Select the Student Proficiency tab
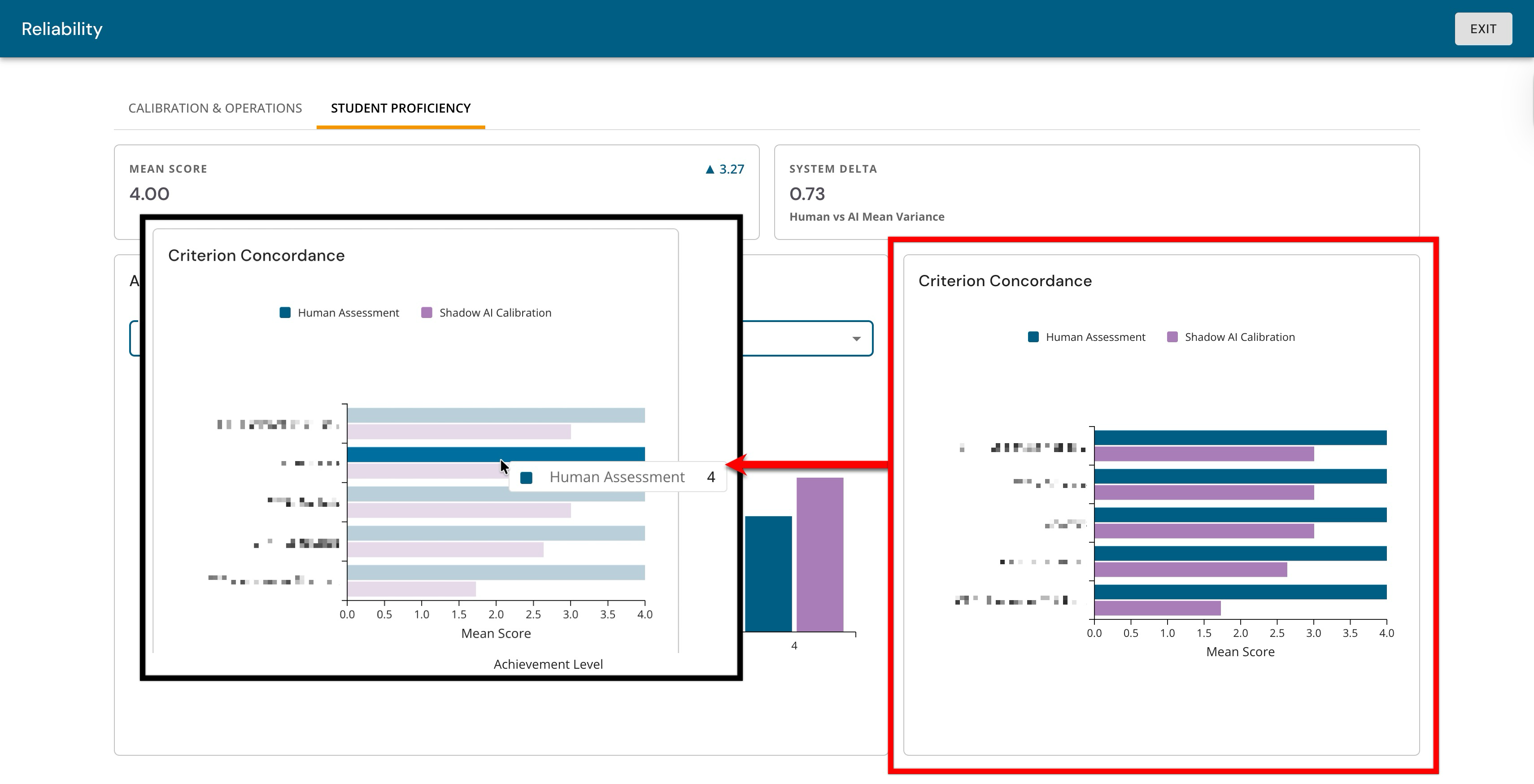Image resolution: width=1534 pixels, height=784 pixels. click(401, 108)
